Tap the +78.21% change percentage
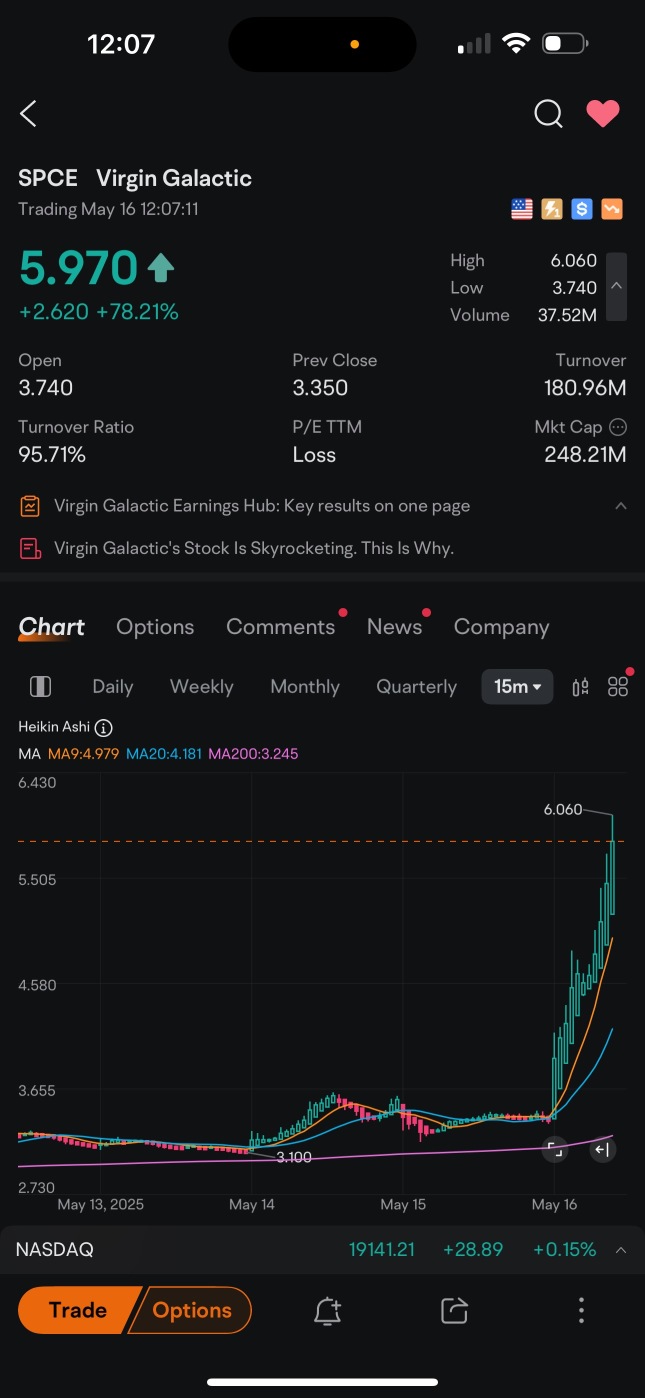The height and width of the screenshot is (1398, 645). point(137,312)
